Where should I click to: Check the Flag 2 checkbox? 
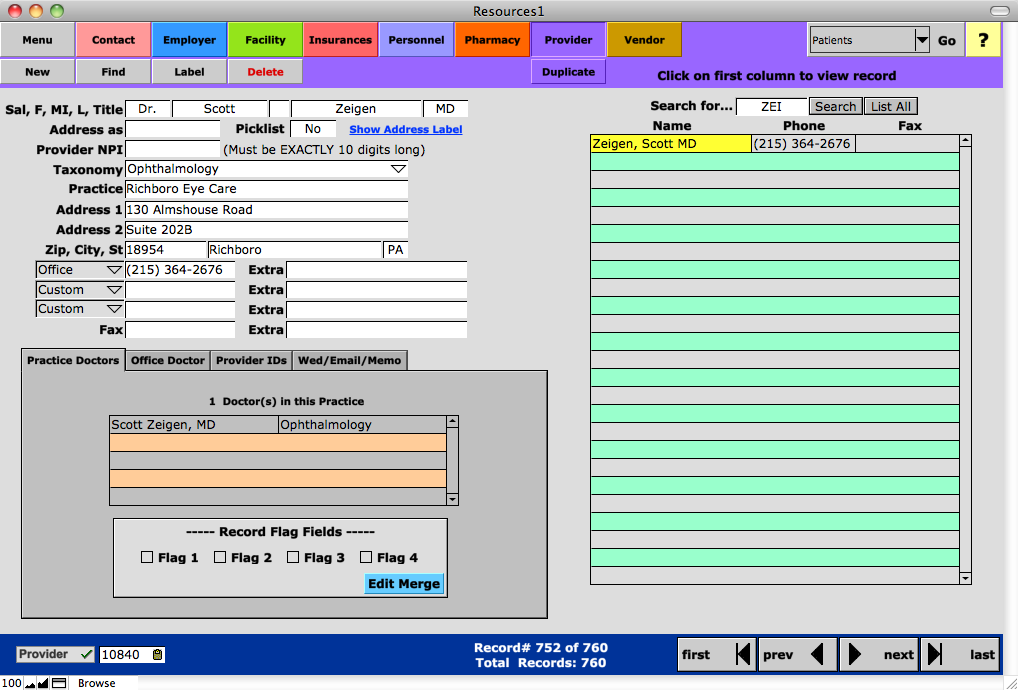(x=220, y=557)
